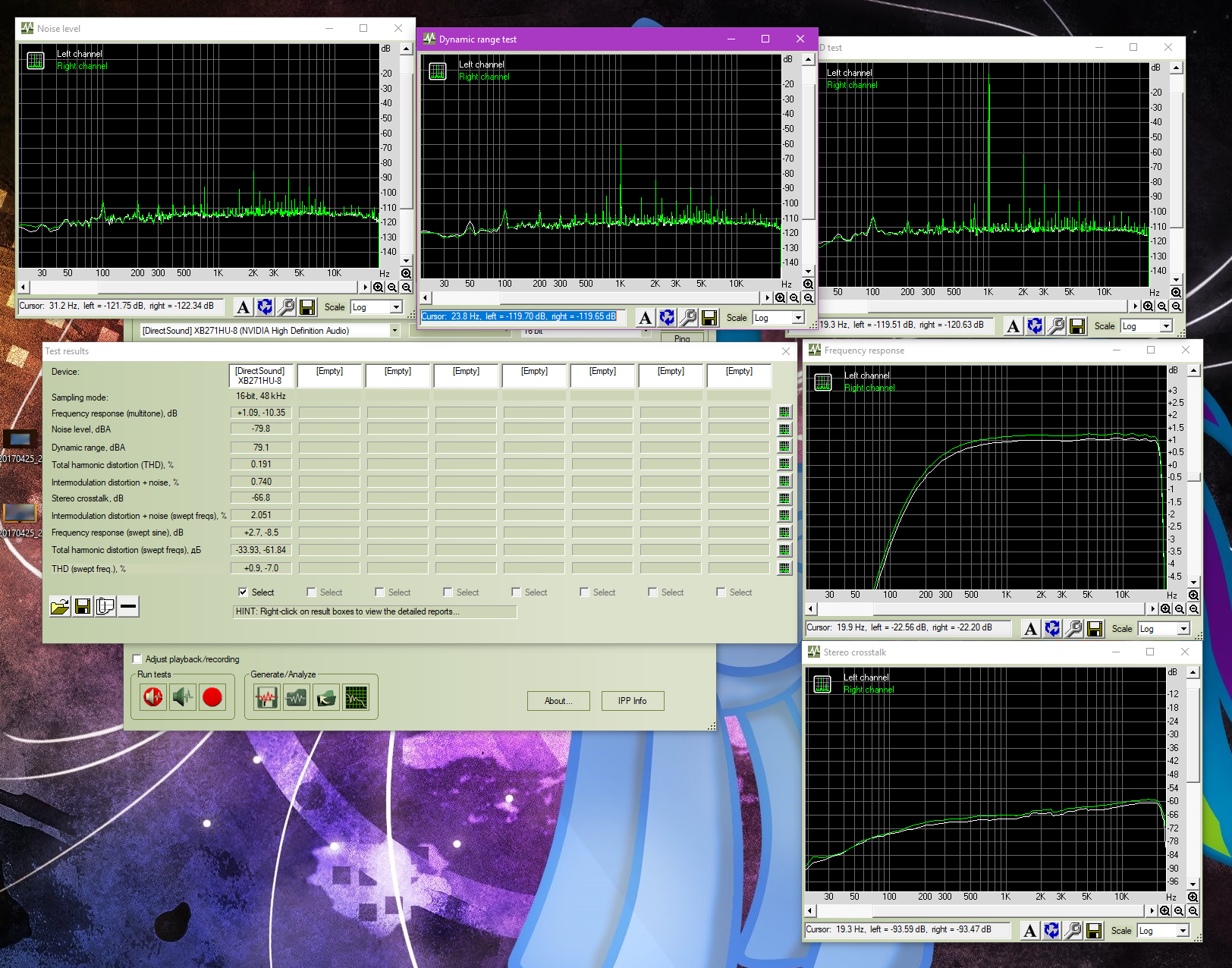Open the graph icon for the Noise level row
The width and height of the screenshot is (1232, 968).
[784, 429]
